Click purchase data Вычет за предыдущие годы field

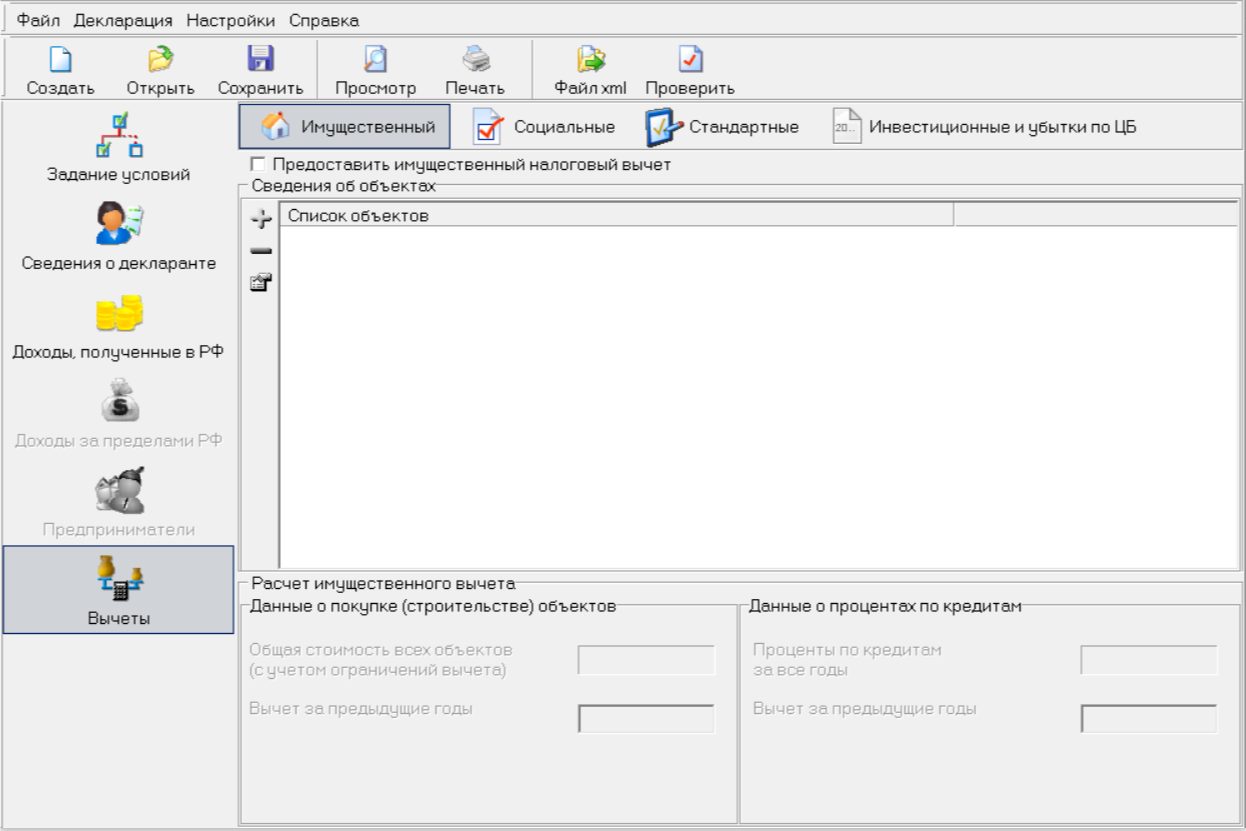click(647, 719)
